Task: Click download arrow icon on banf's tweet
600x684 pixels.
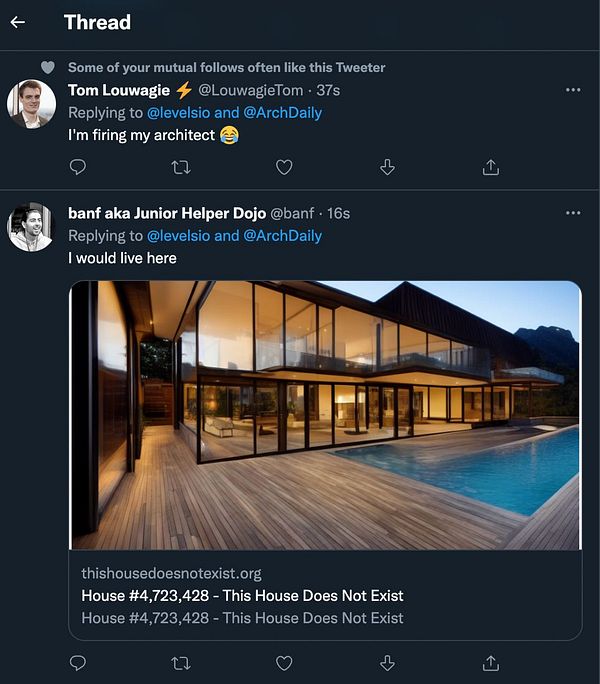Action: (387, 663)
